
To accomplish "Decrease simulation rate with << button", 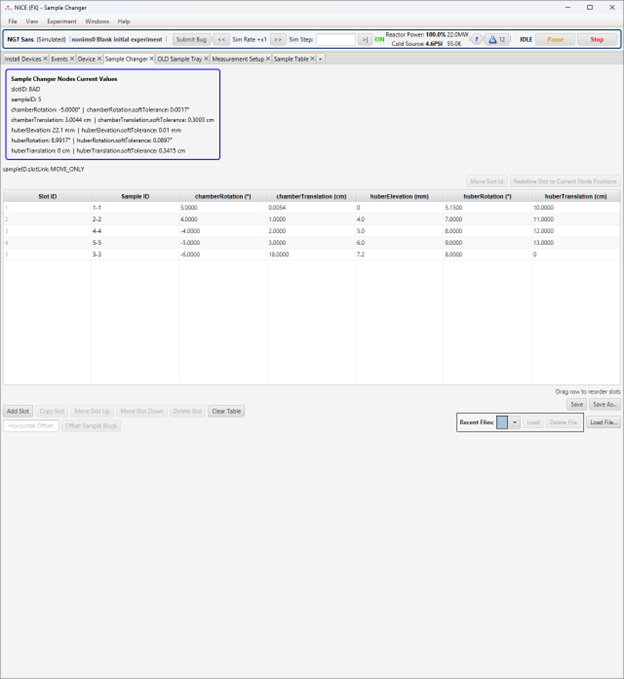I will pos(222,40).
